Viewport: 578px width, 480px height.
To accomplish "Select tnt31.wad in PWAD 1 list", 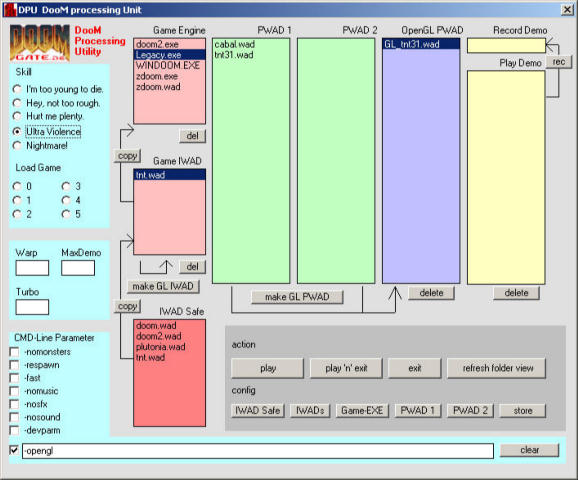I will pyautogui.click(x=251, y=55).
